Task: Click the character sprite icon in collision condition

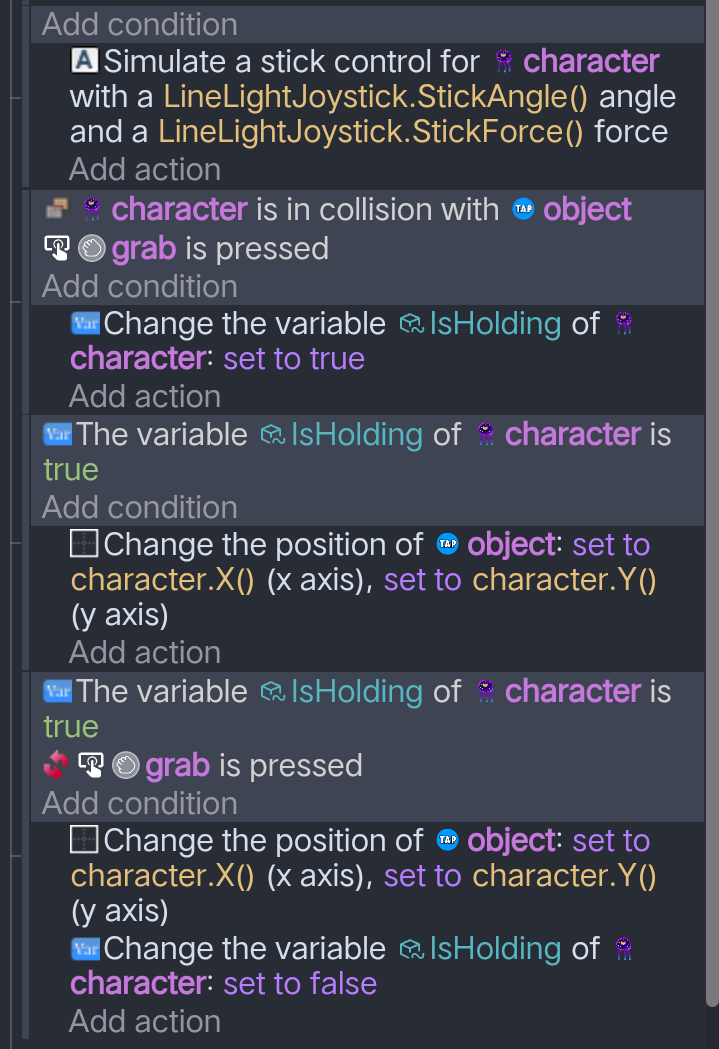Action: click(x=92, y=209)
